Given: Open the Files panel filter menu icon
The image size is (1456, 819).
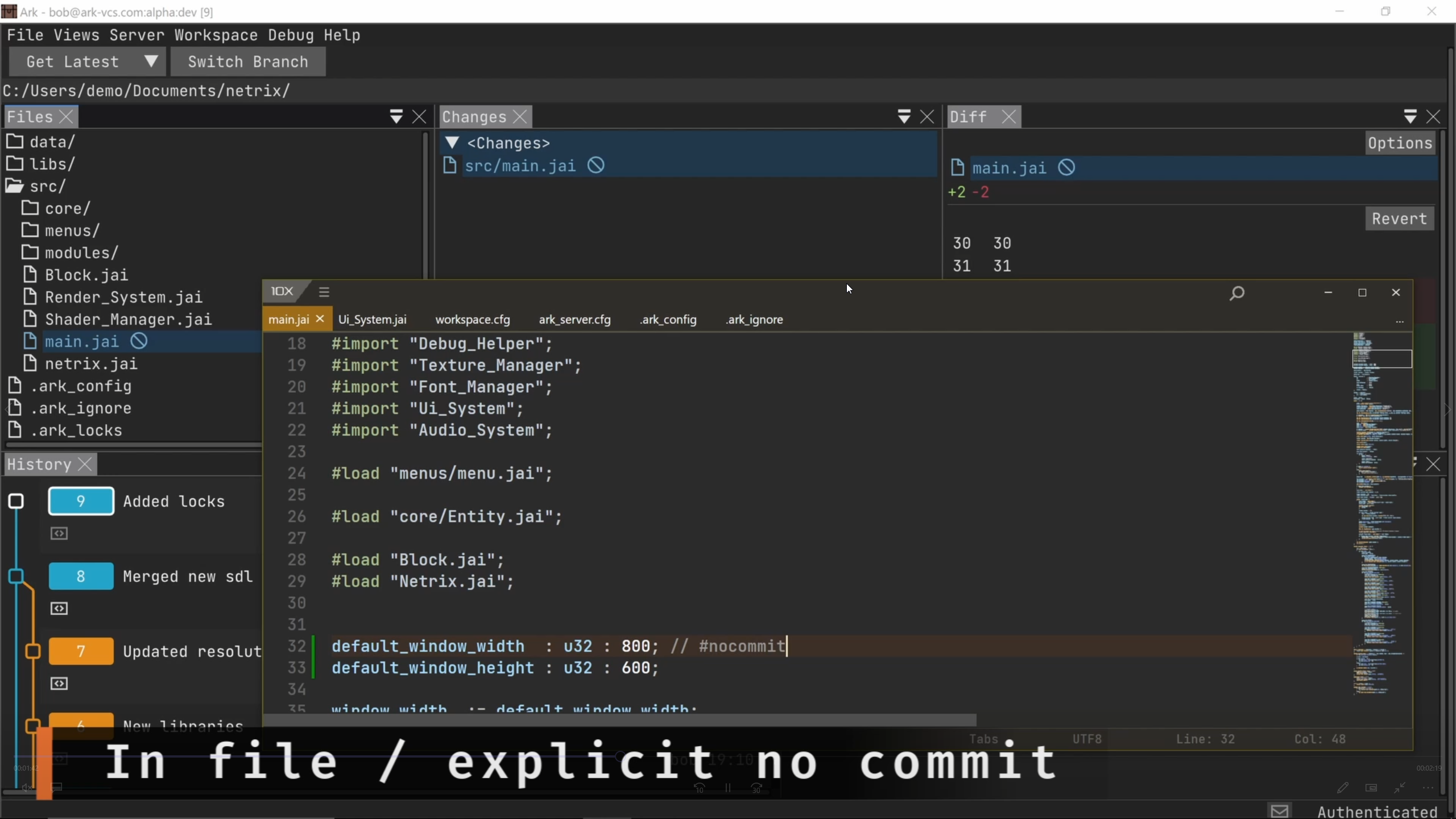Looking at the screenshot, I should tap(396, 117).
